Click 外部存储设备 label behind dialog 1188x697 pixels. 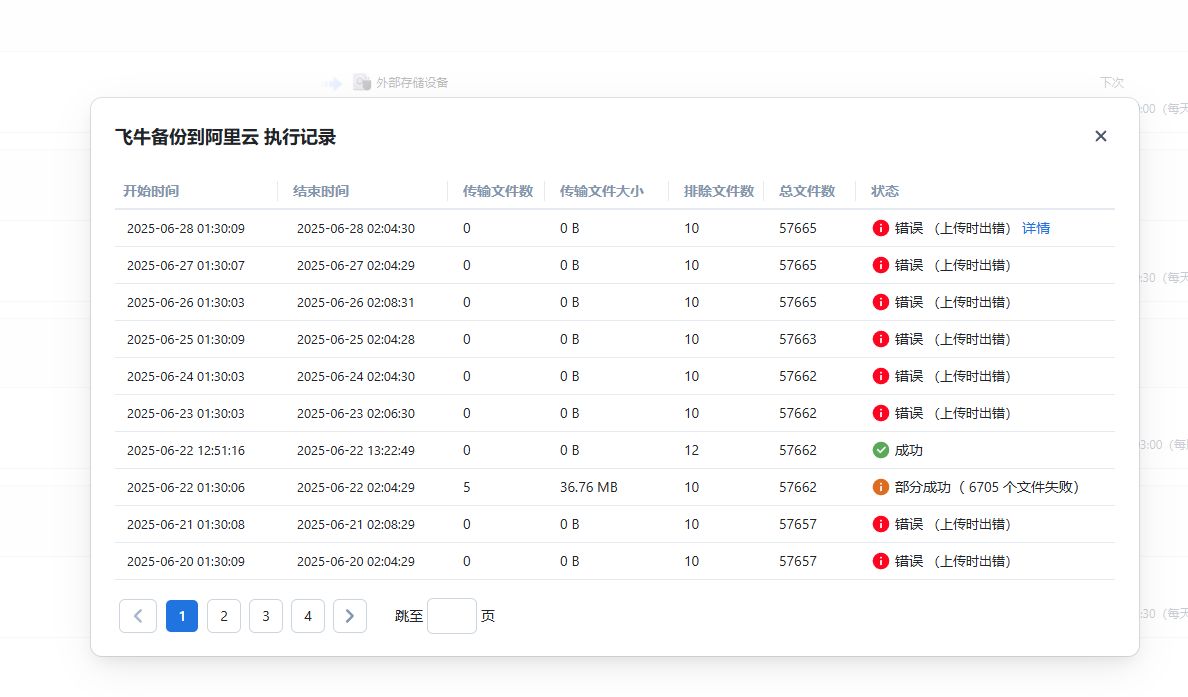tap(412, 83)
